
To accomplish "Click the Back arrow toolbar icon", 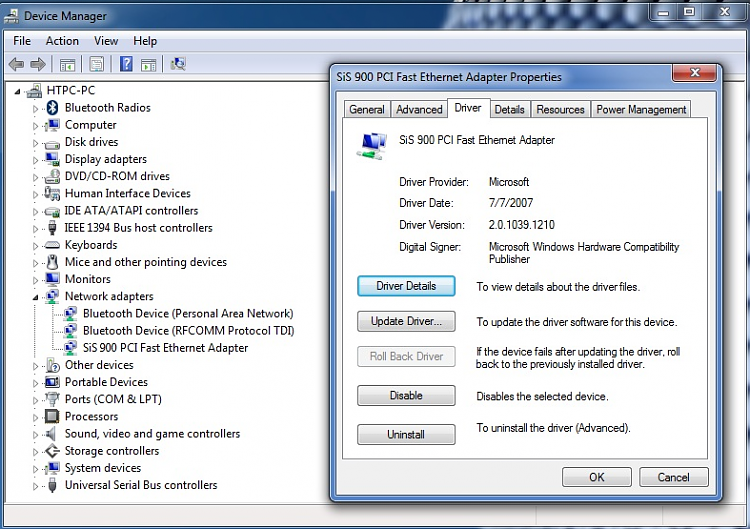I will tap(17, 64).
